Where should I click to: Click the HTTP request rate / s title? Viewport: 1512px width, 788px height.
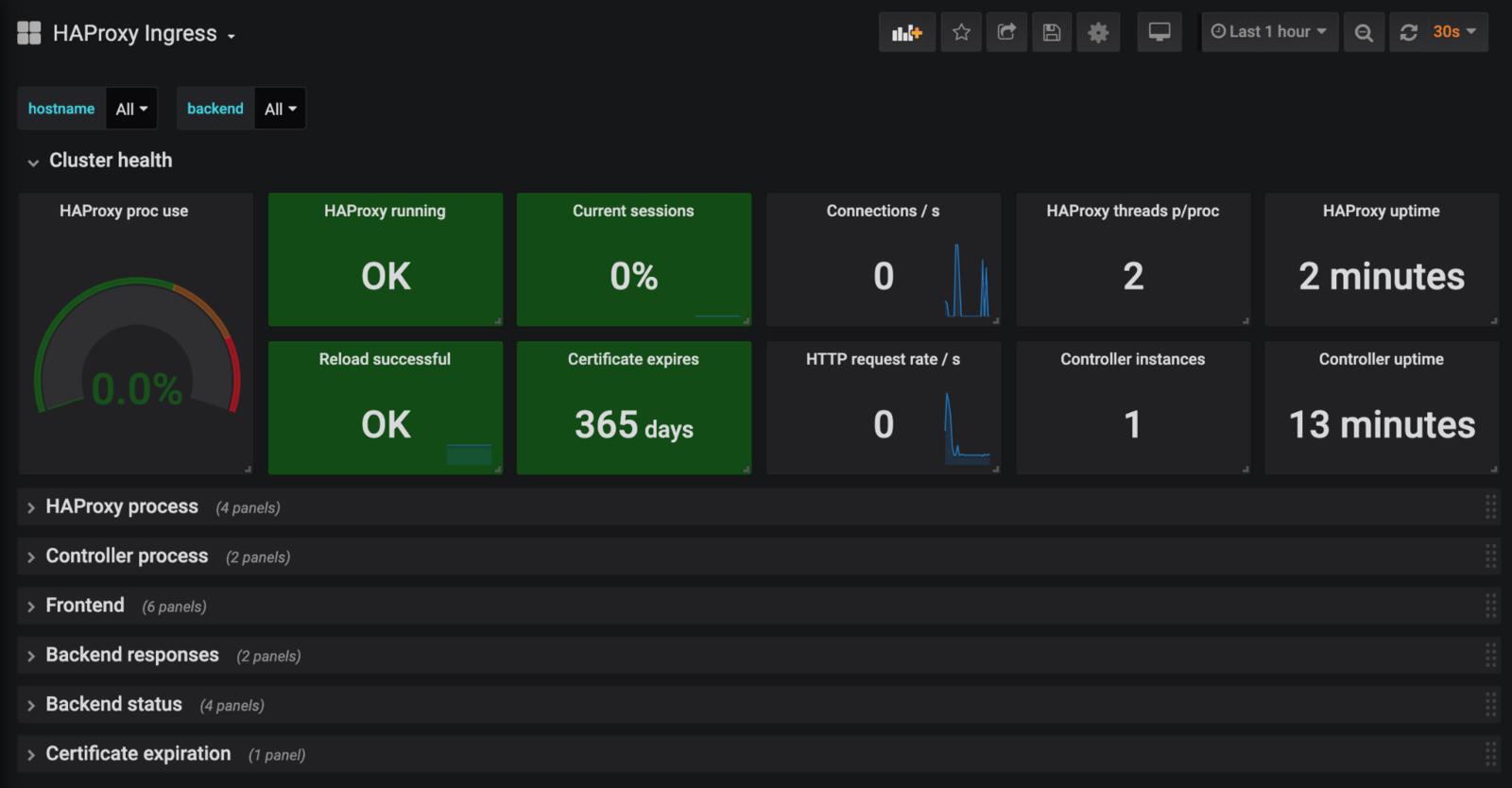pyautogui.click(x=883, y=359)
